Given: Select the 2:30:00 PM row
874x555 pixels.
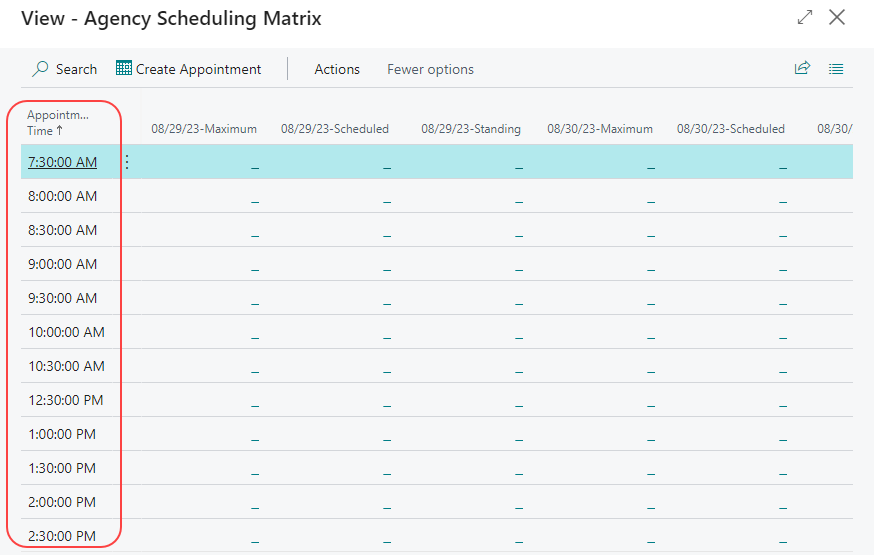Looking at the screenshot, I should [x=63, y=536].
